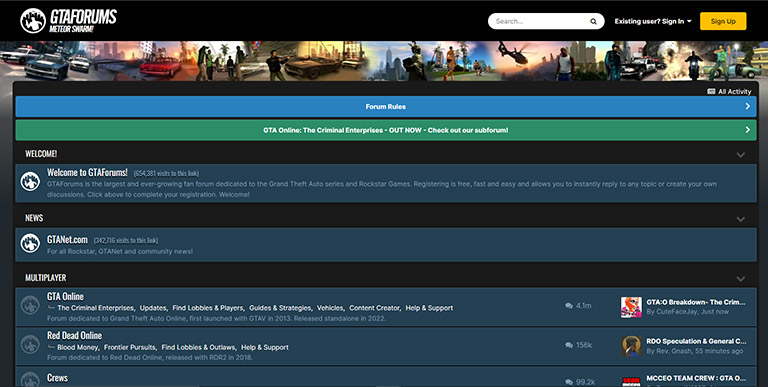Open the Frontier Pursuits subforum link
The height and width of the screenshot is (387, 768).
click(x=130, y=347)
